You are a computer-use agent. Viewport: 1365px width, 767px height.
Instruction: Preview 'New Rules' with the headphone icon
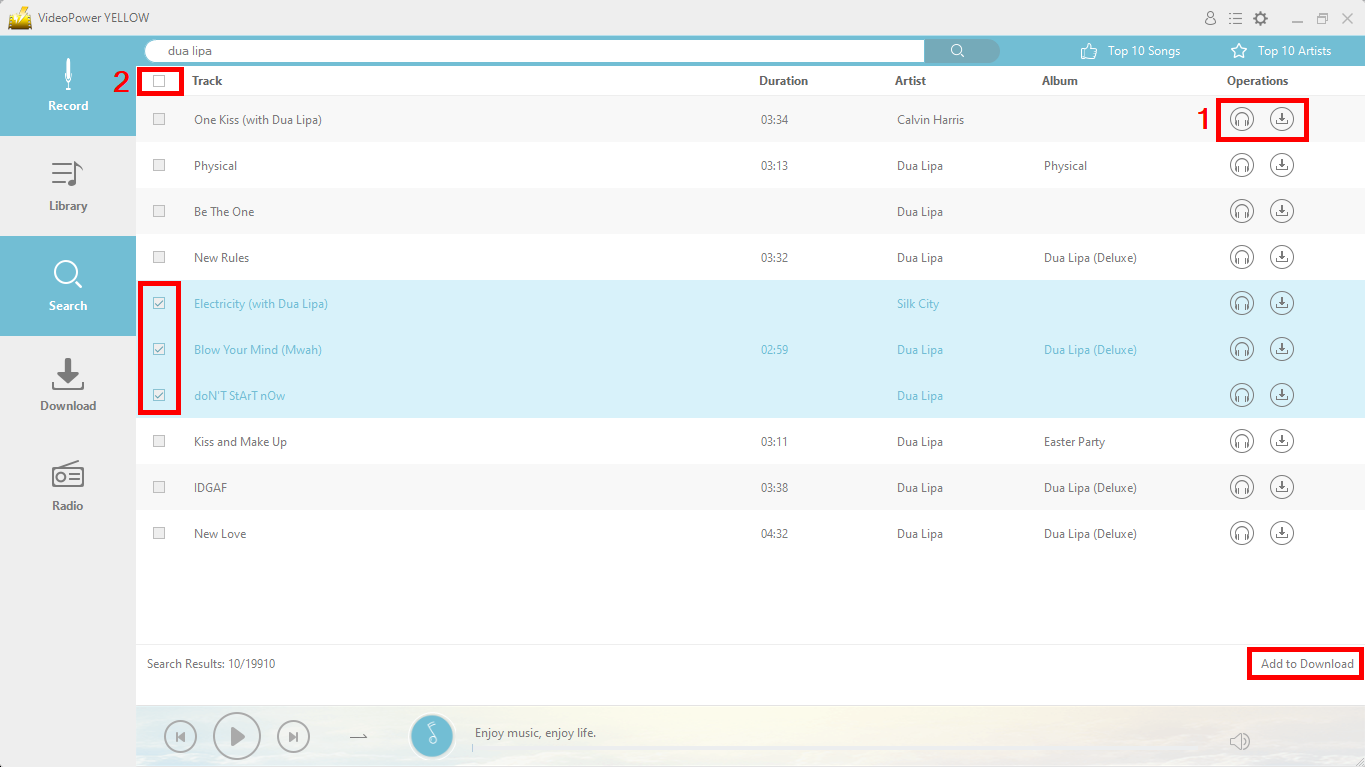click(x=1241, y=257)
